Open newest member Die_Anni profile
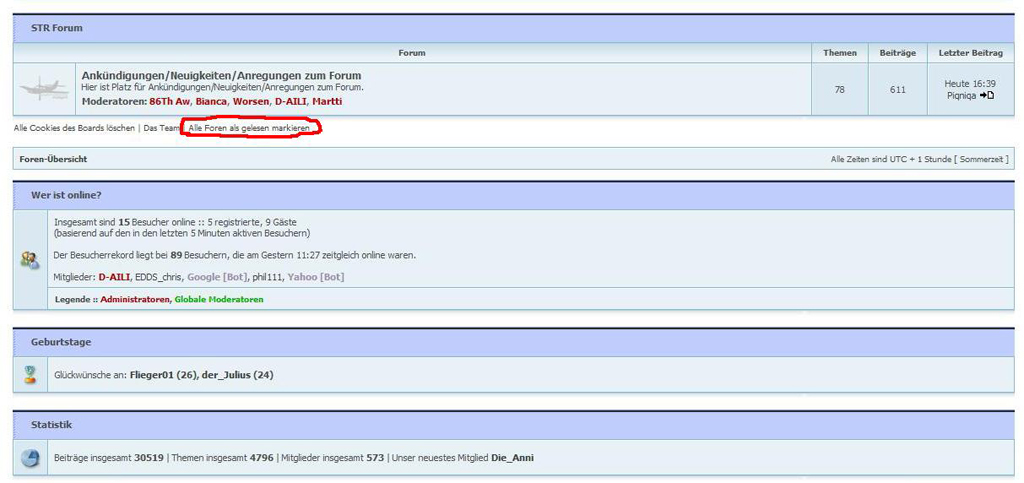This screenshot has width=1024, height=483. [x=512, y=458]
